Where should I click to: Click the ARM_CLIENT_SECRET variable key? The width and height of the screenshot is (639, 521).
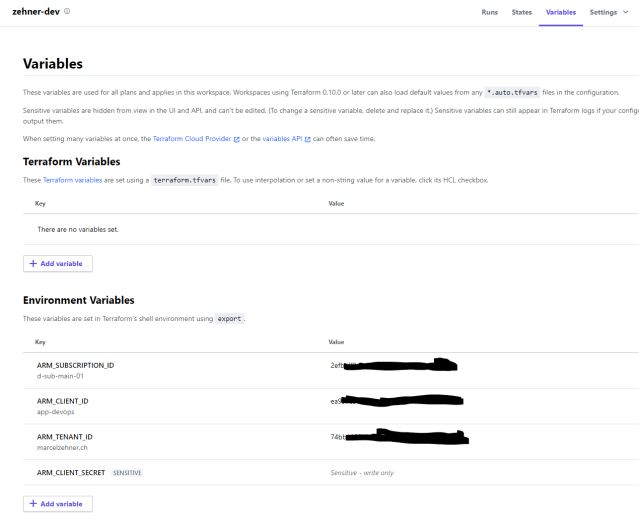pyautogui.click(x=71, y=472)
